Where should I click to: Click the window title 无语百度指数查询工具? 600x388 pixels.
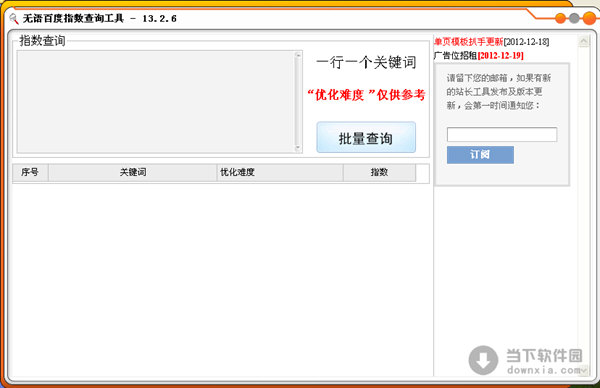(73, 18)
